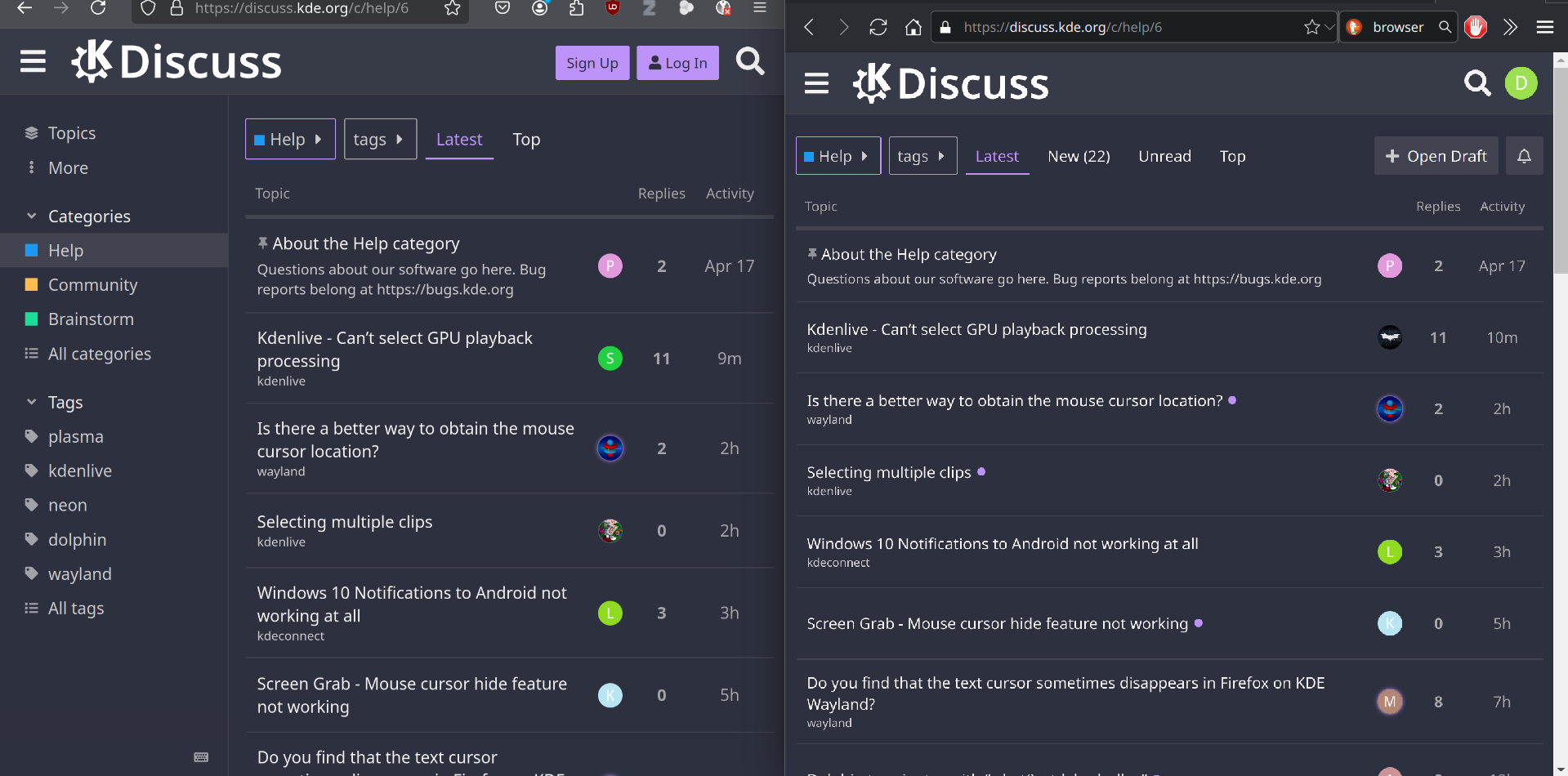The width and height of the screenshot is (1568, 776).
Task: Bookmark page with star in right browser
Action: point(1312,27)
